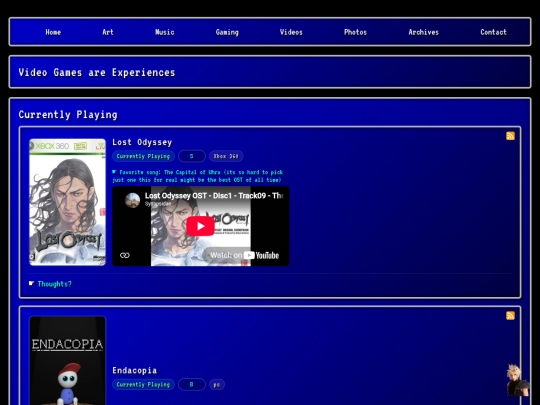Click the Lost Odyssey game title
The image size is (540, 405).
142,142
